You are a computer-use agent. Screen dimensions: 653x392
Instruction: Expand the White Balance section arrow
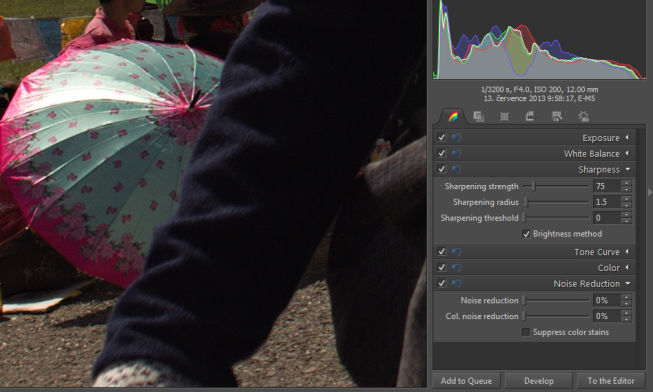627,153
